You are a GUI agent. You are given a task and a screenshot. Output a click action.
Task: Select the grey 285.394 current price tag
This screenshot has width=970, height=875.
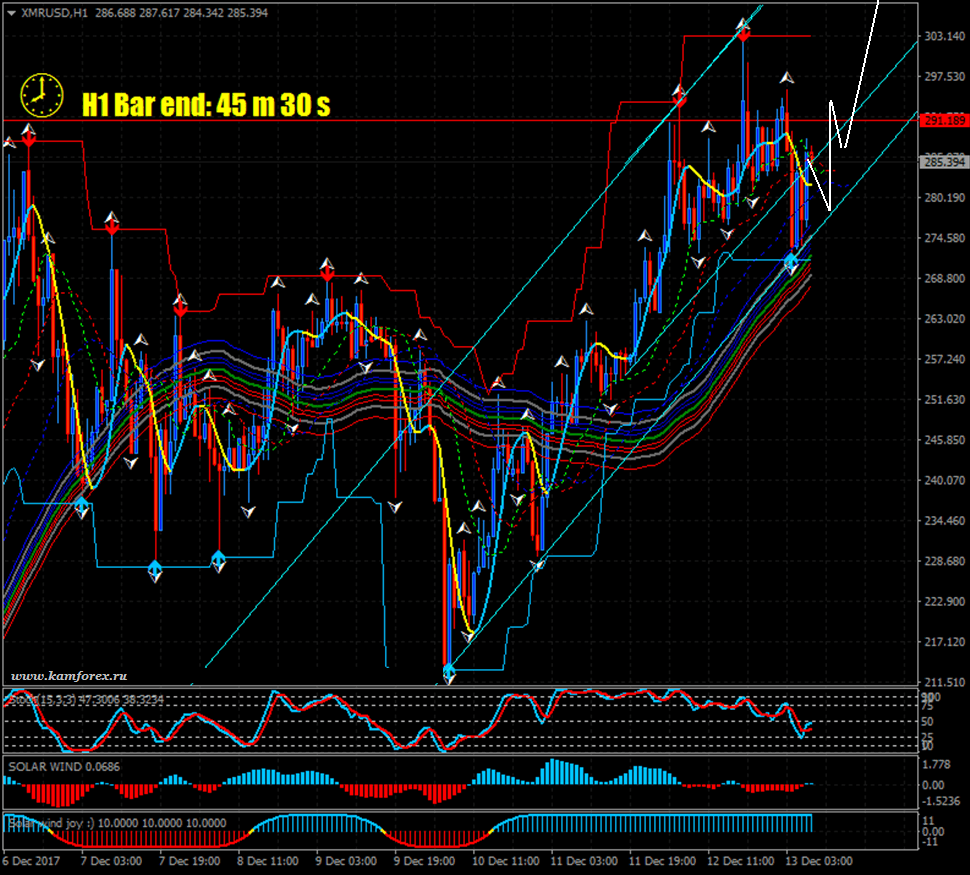944,162
